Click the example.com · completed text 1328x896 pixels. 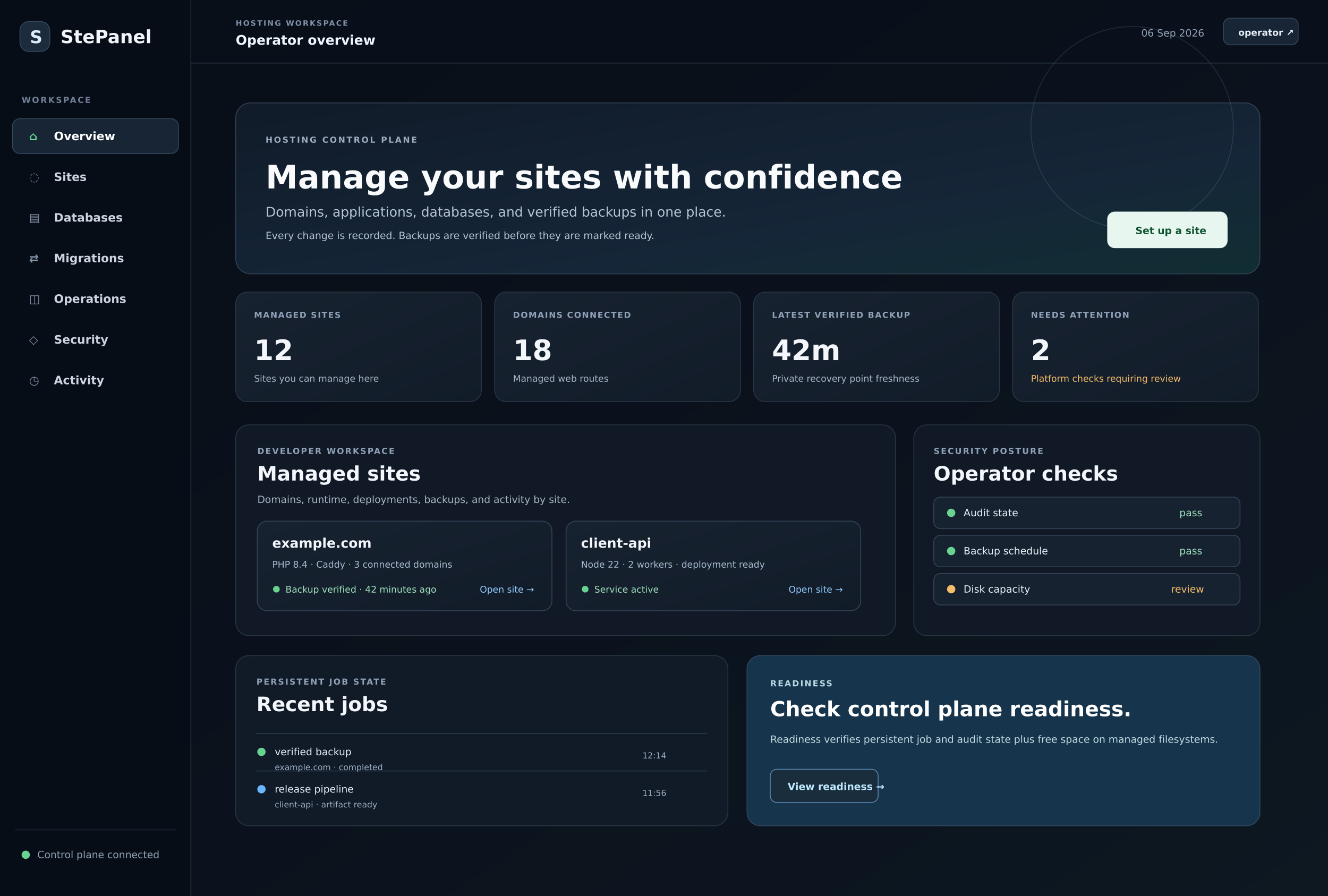pos(328,767)
